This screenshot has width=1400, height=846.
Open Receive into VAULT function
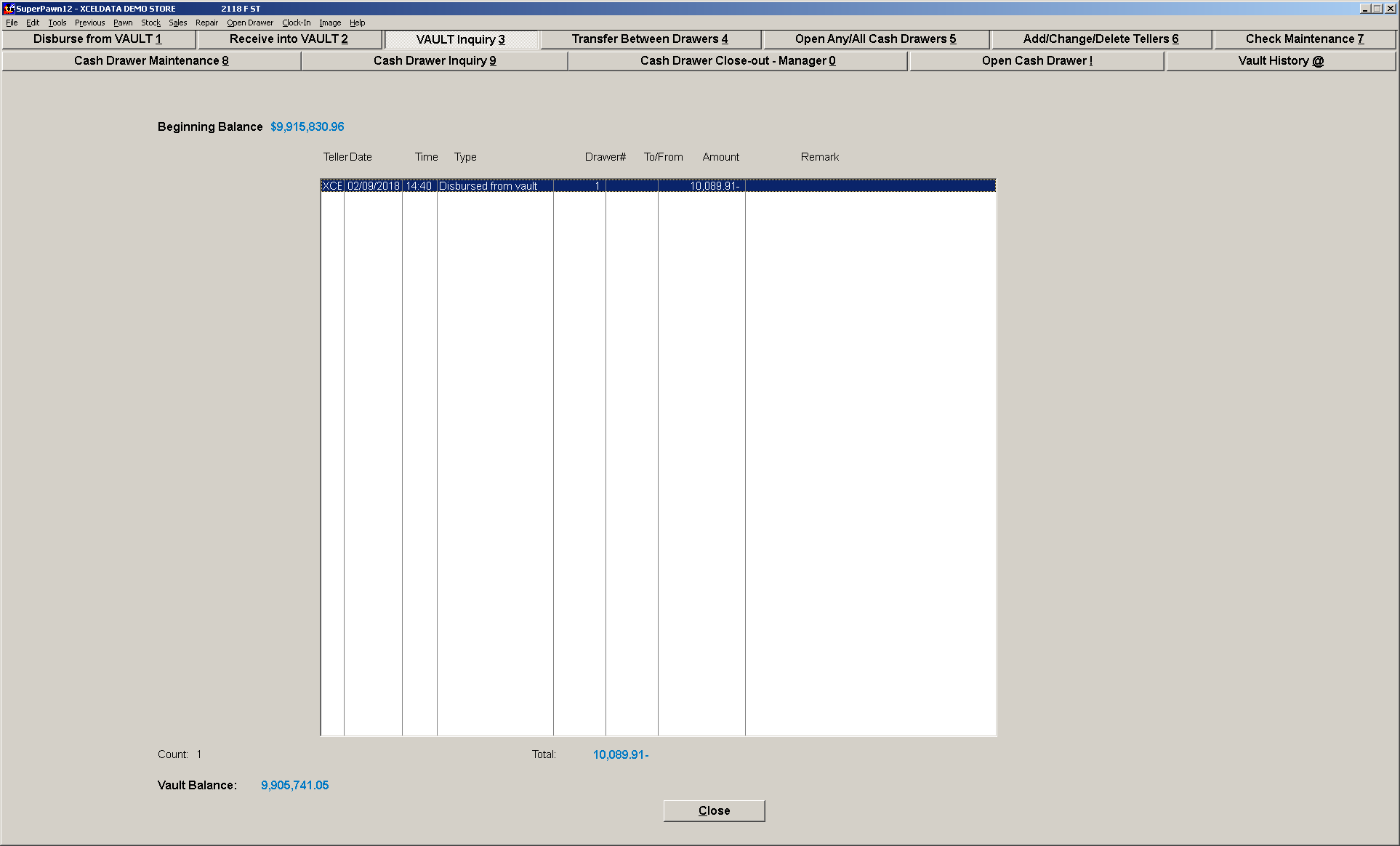coord(289,39)
